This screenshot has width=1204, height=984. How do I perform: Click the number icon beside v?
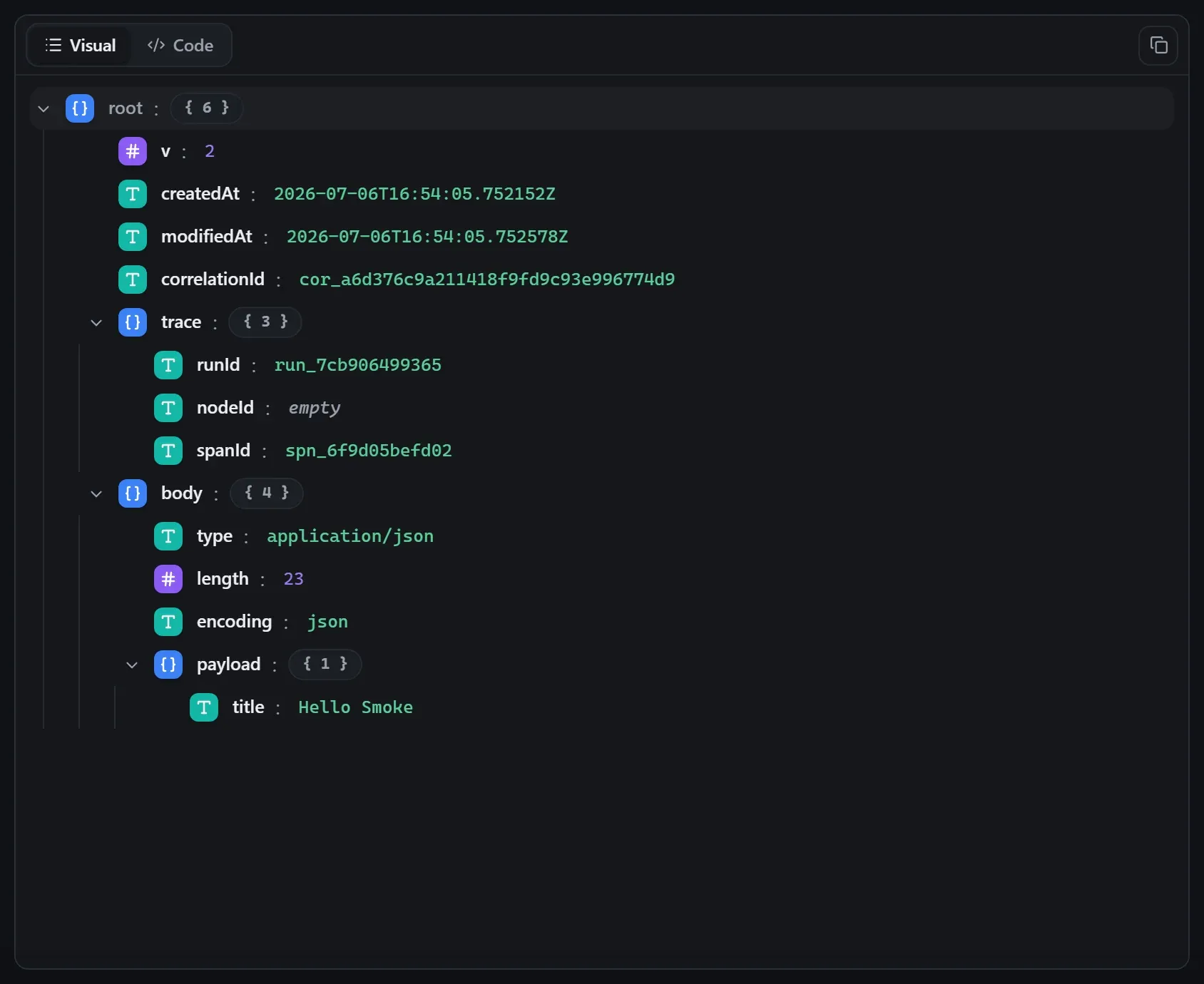[x=133, y=151]
